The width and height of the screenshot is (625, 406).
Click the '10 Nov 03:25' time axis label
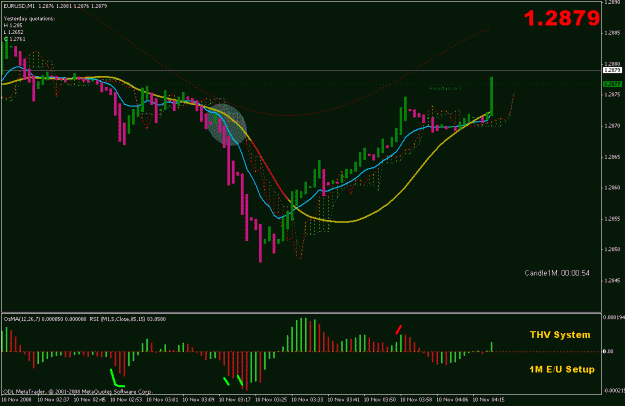pyautogui.click(x=271, y=400)
